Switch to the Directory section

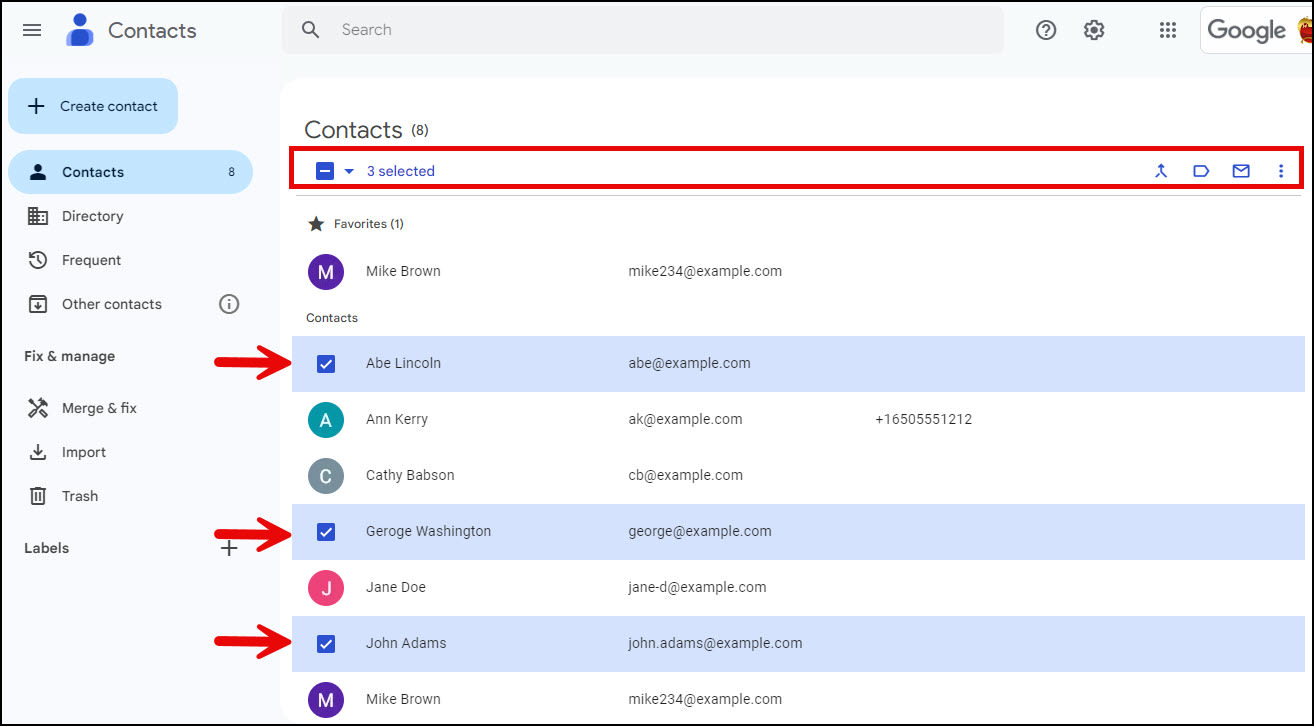[93, 216]
